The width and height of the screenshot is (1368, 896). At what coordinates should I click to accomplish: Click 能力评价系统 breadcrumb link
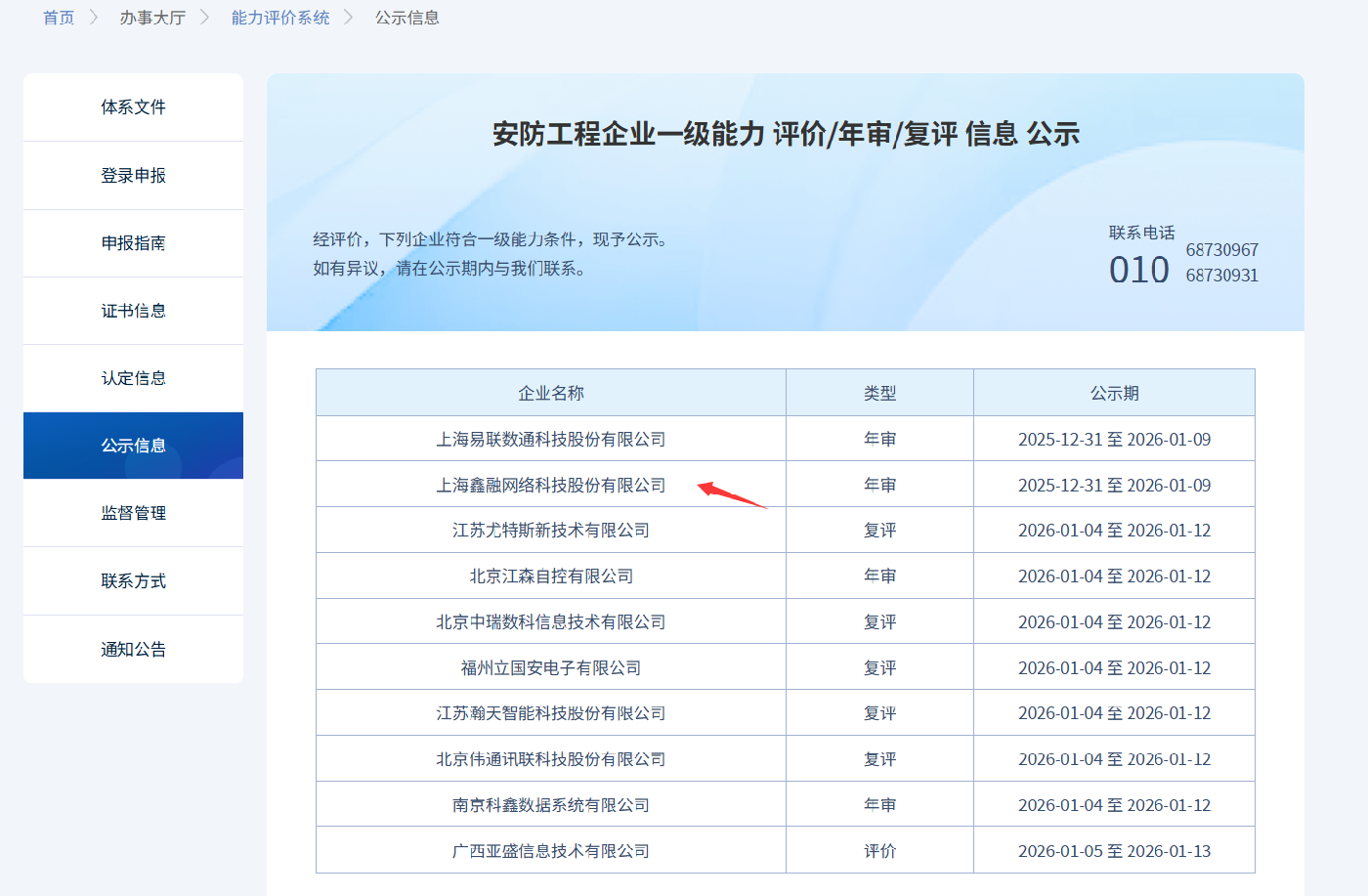coord(280,17)
